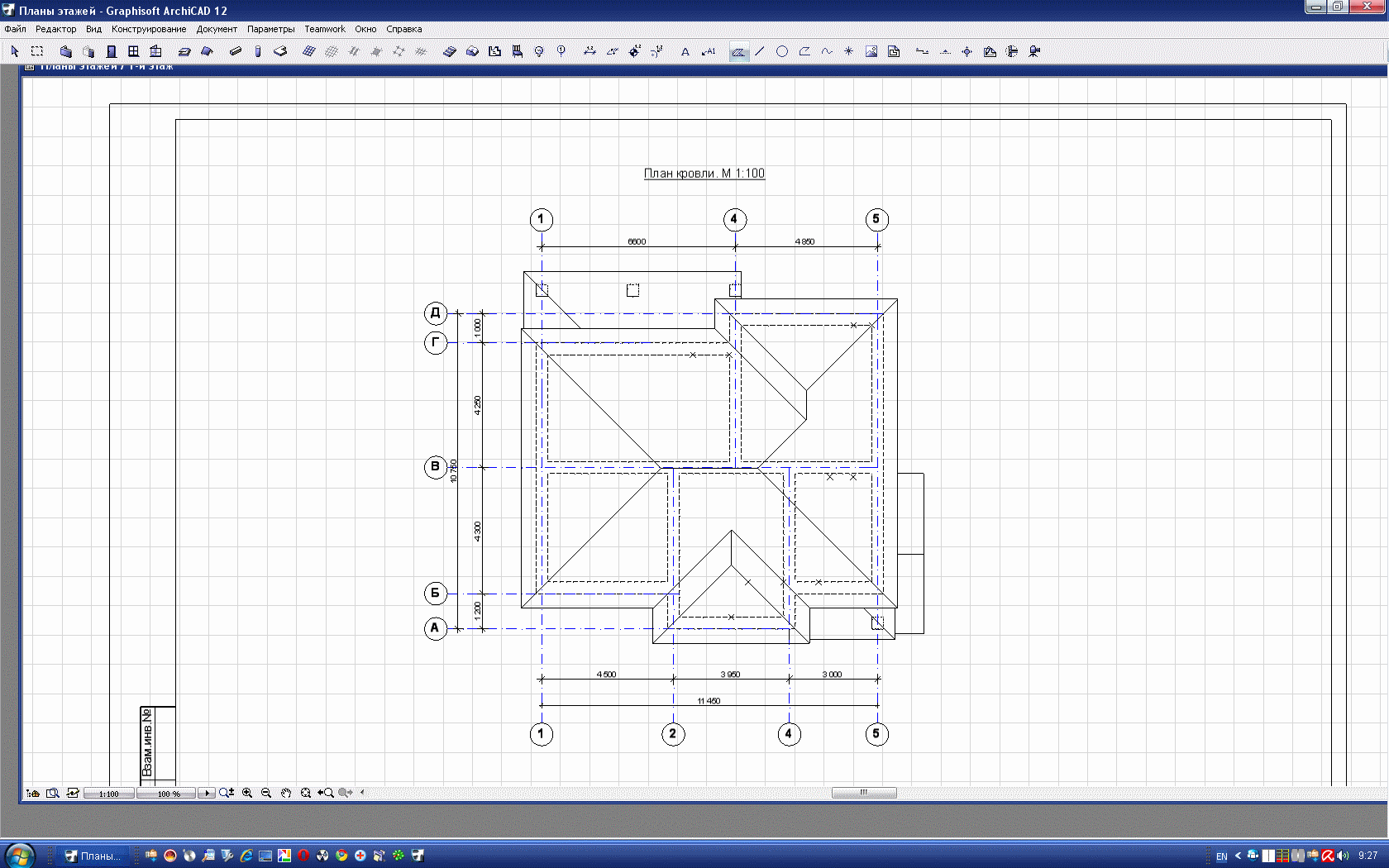Click the horizontal scrollbar thumb
The width and height of the screenshot is (1389, 868).
pyautogui.click(x=864, y=792)
